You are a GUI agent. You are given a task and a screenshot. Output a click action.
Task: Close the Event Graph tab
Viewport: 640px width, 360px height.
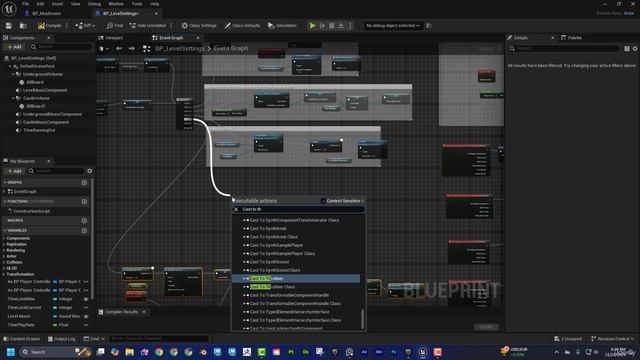tap(198, 38)
